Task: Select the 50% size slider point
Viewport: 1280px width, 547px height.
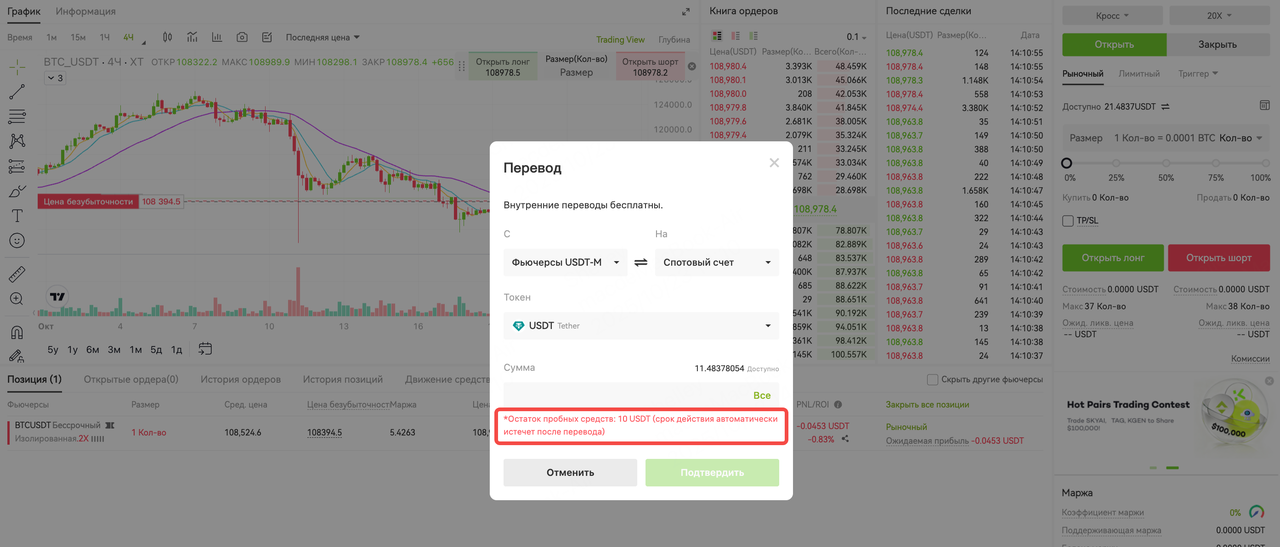Action: coord(1166,163)
